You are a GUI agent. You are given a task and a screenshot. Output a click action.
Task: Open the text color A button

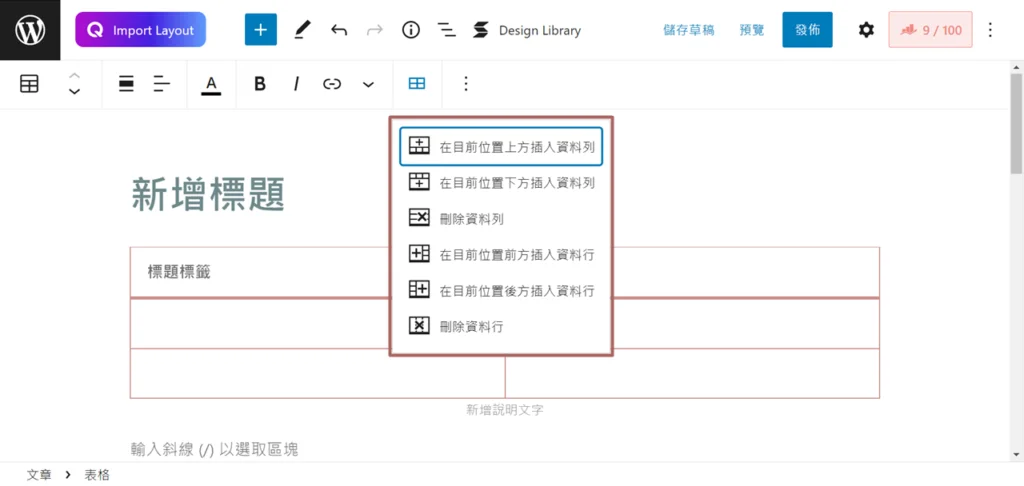pos(211,84)
